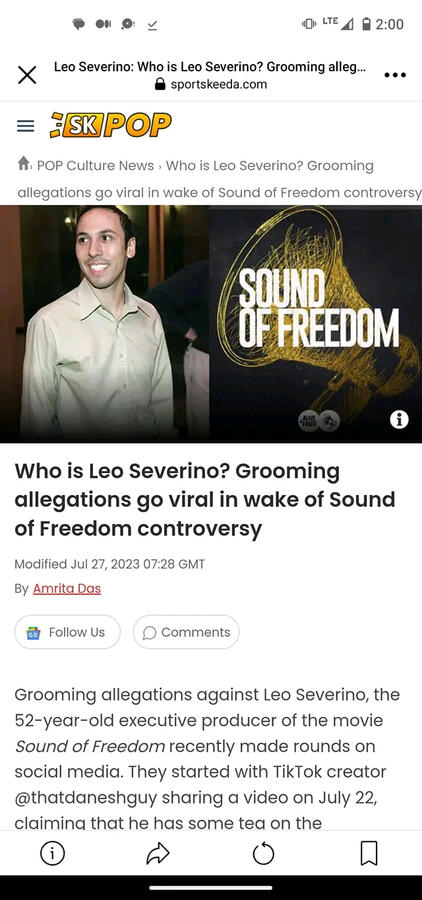This screenshot has height=900, width=422.
Task: Tap the Follow Us button
Action: pos(68,632)
